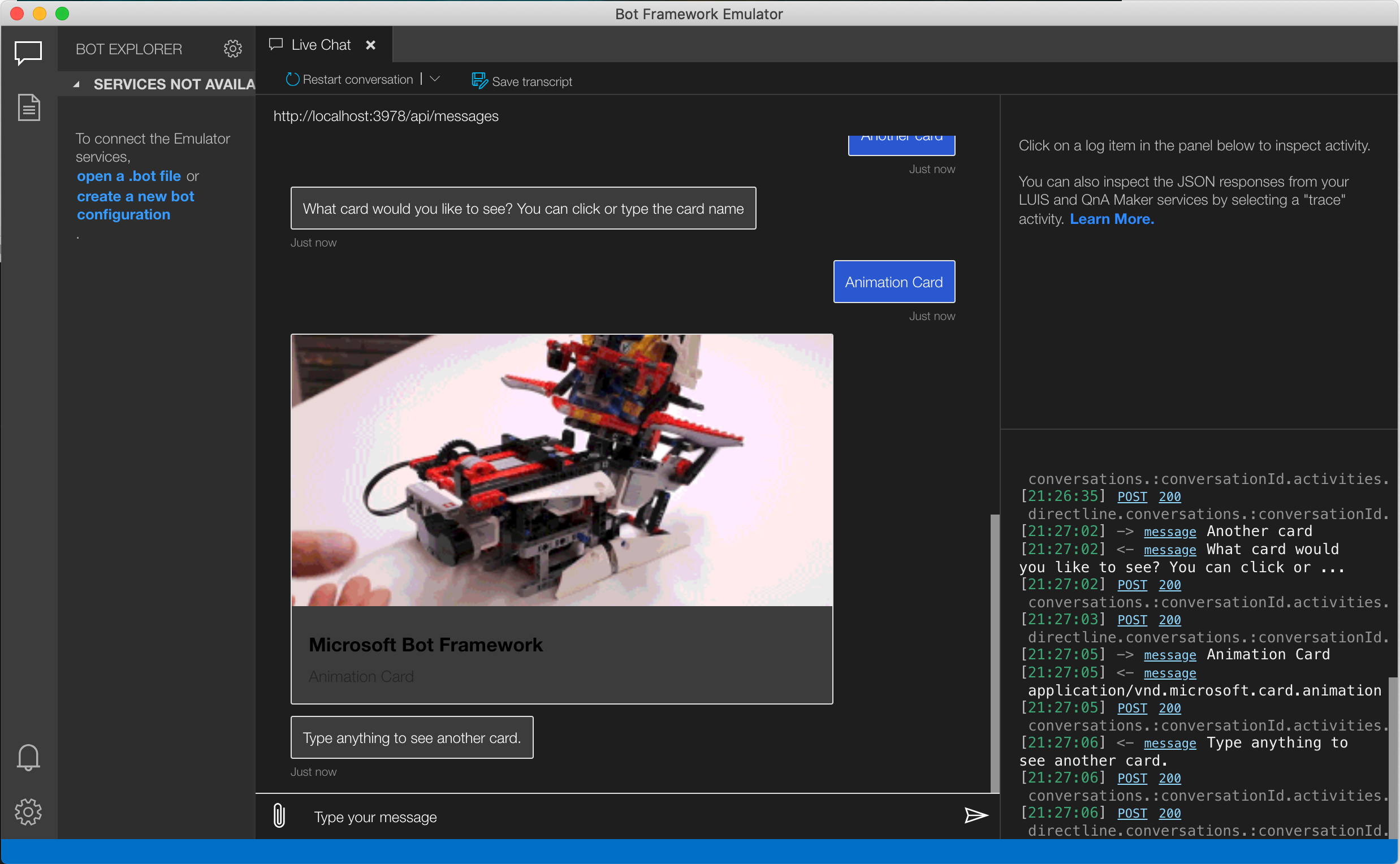
Task: Click the BOT EXPLORER panel title
Action: point(129,49)
